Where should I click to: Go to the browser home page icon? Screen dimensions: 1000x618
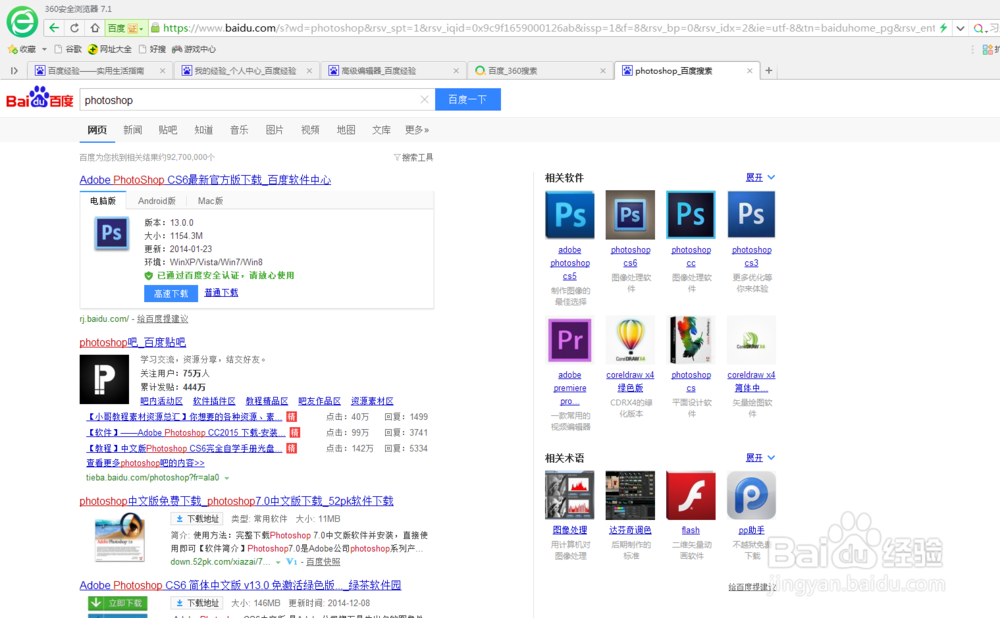click(x=95, y=28)
